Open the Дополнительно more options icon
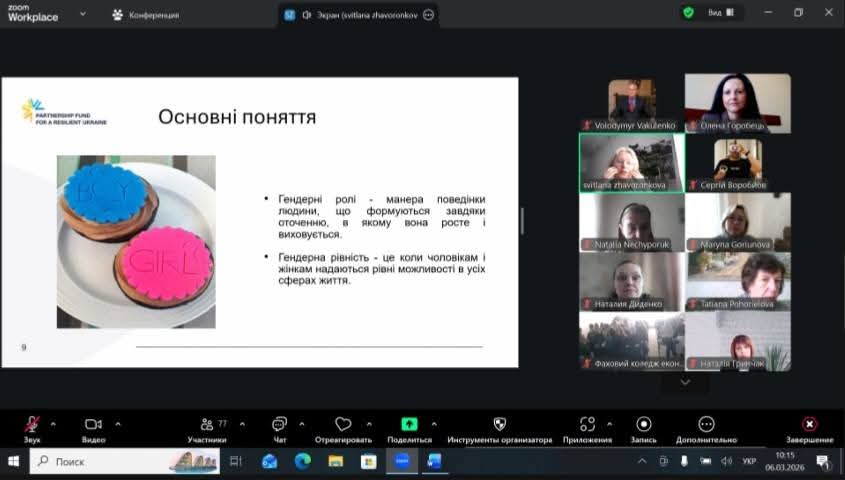 coord(707,425)
